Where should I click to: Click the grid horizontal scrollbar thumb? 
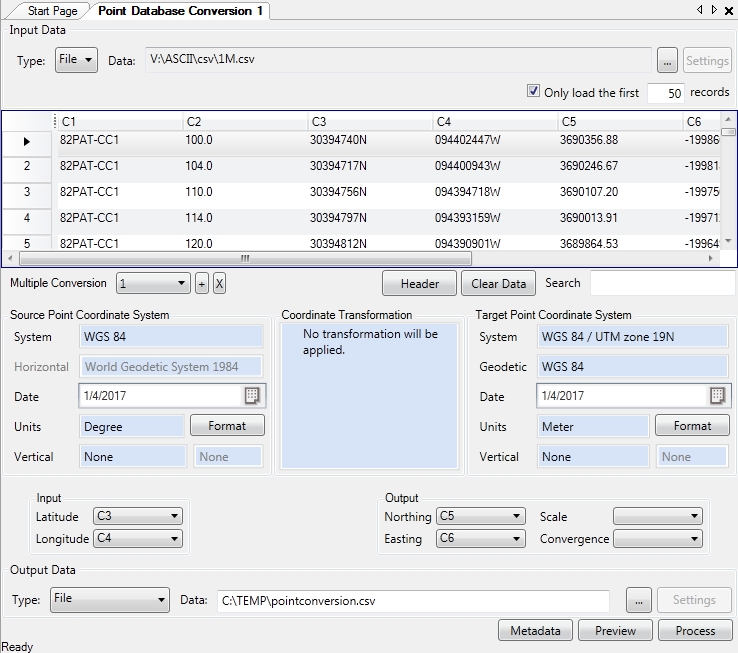245,258
